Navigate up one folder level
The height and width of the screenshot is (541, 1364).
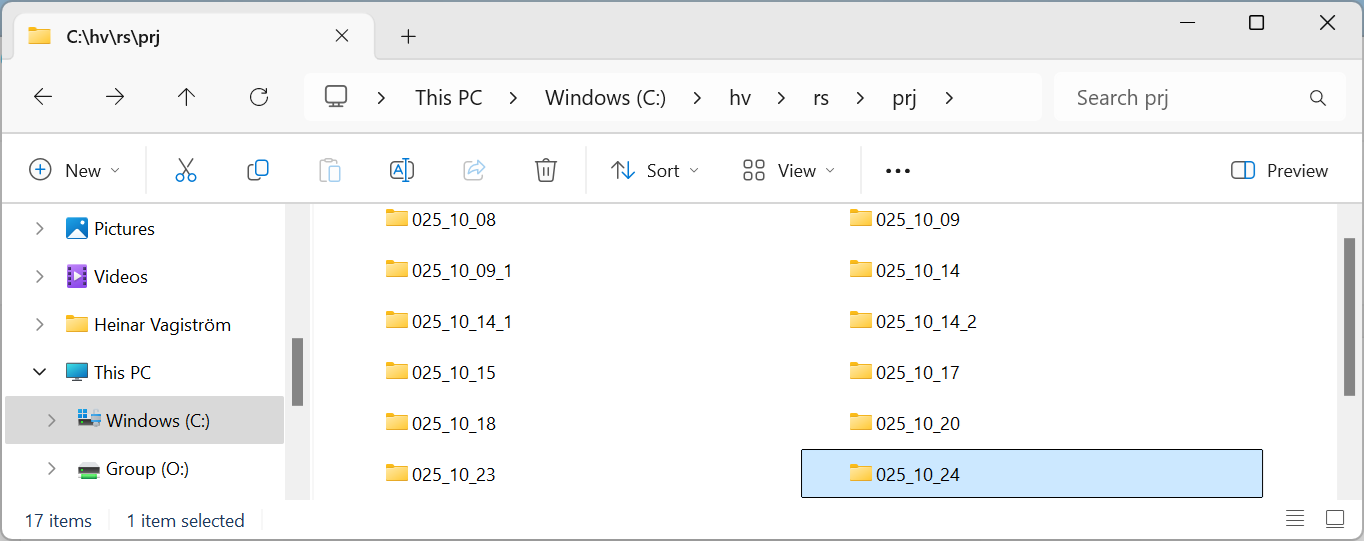(x=186, y=97)
